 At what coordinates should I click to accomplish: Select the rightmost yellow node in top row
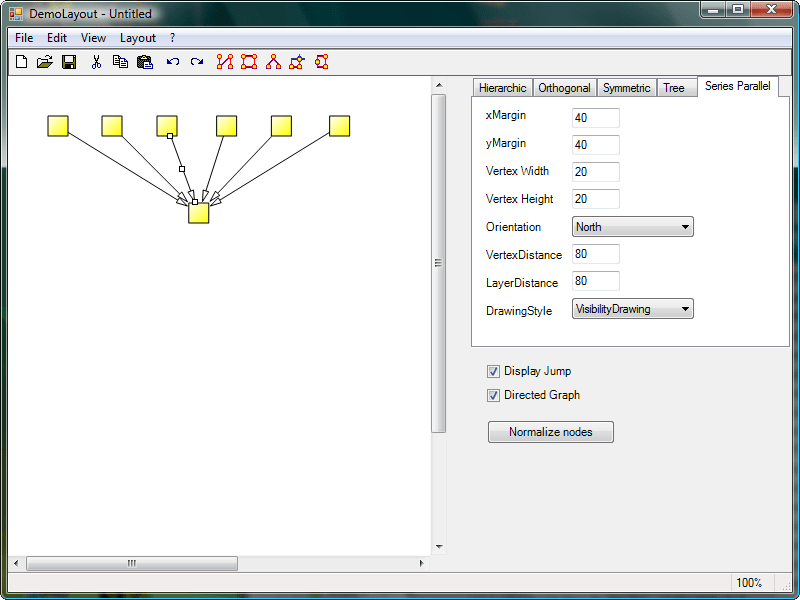339,126
